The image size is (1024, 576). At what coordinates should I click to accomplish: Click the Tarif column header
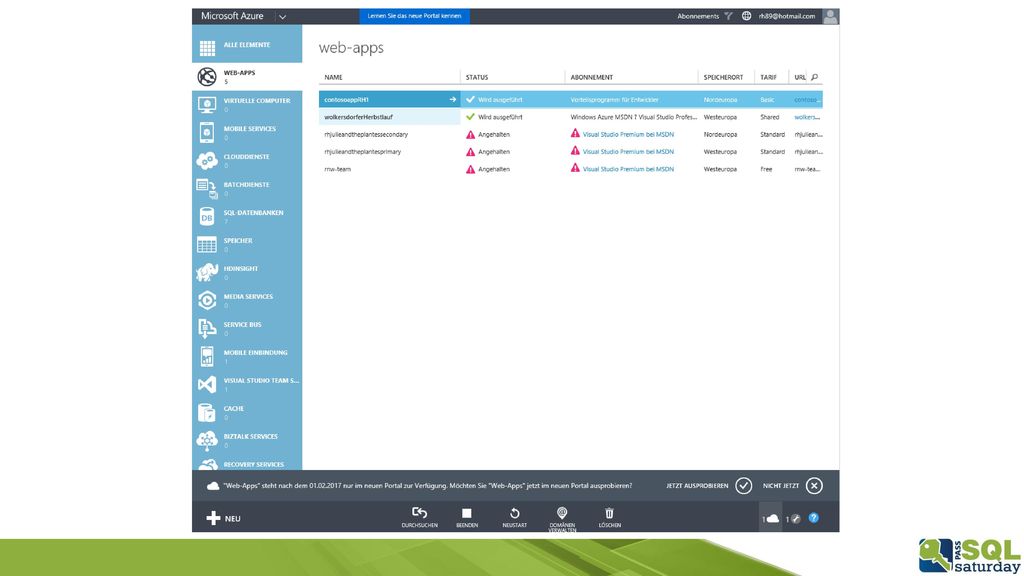pyautogui.click(x=769, y=77)
